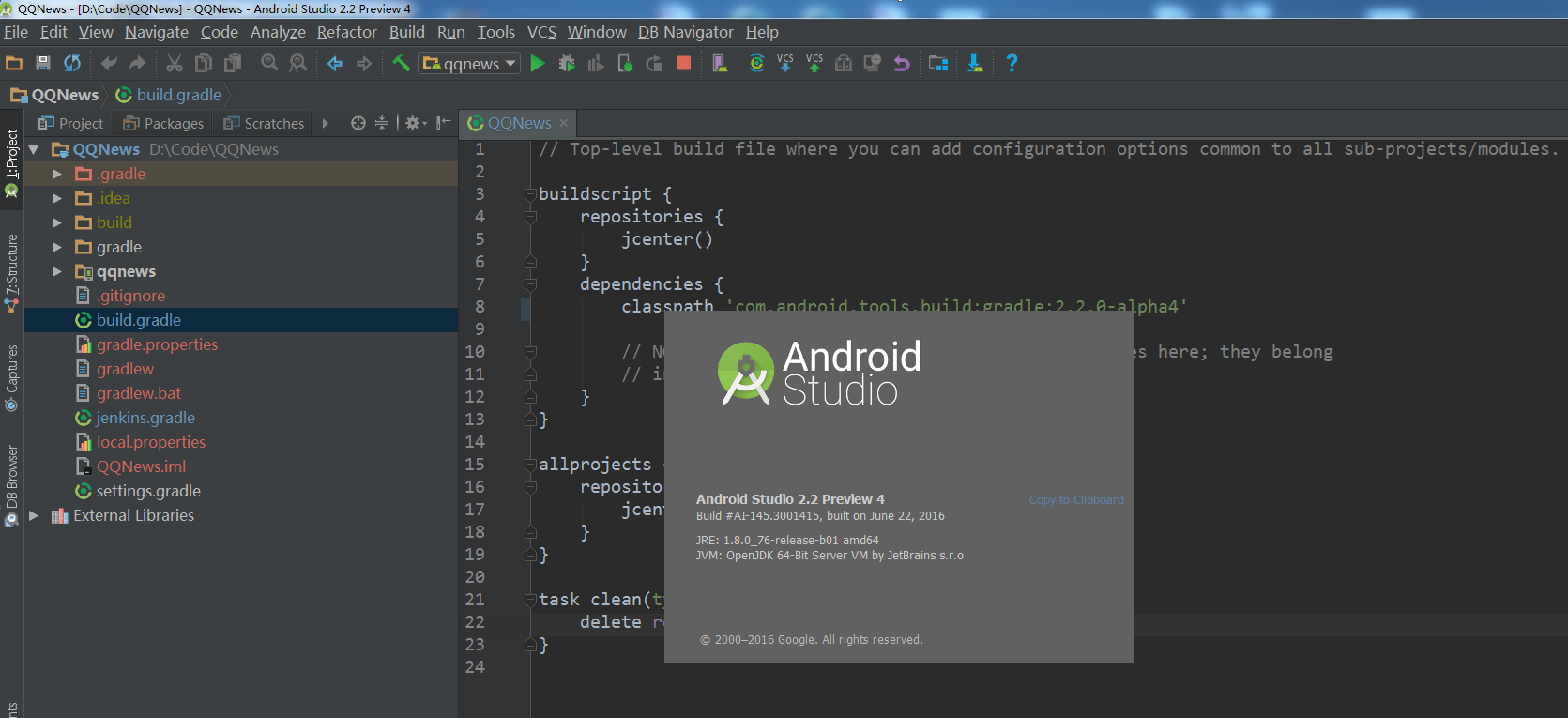Click Sync Project with Gradle Files icon
The height and width of the screenshot is (718, 1568).
(x=756, y=63)
